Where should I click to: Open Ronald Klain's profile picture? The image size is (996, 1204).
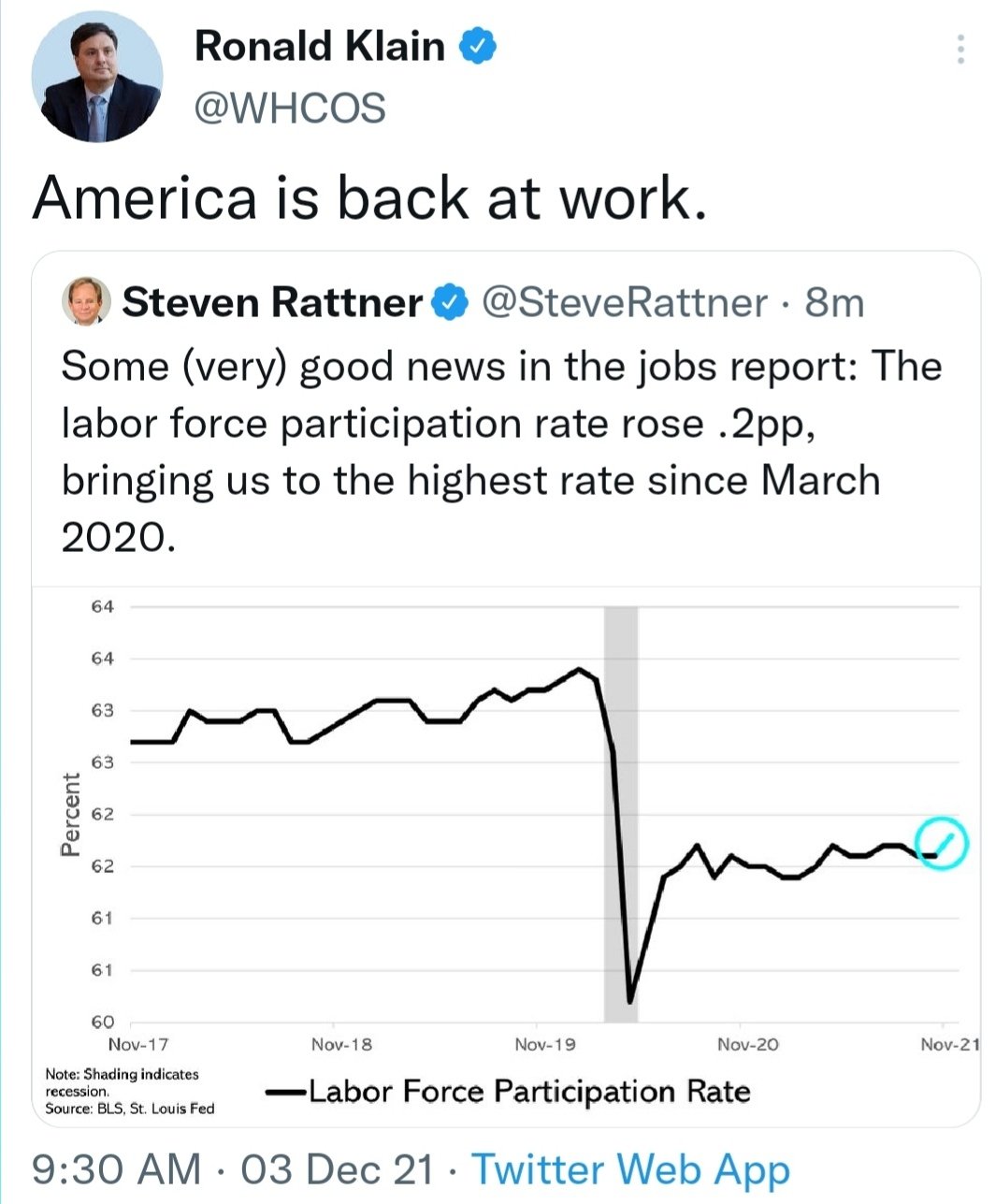[x=97, y=78]
